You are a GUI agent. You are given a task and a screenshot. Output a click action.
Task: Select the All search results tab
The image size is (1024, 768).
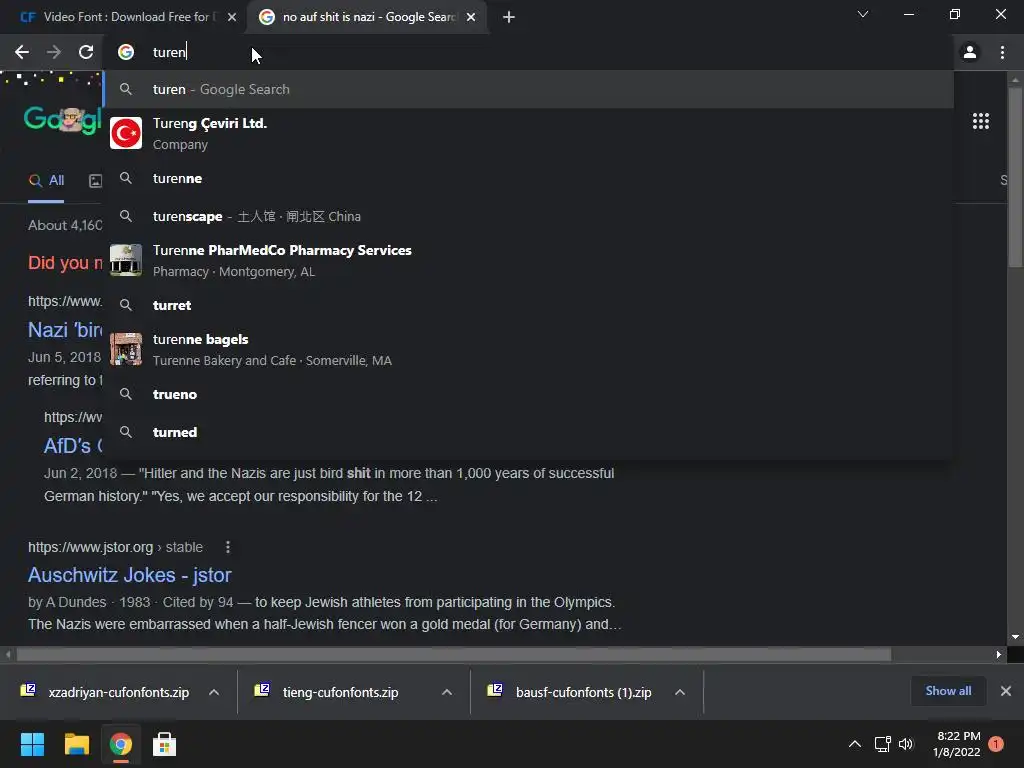tap(46, 180)
